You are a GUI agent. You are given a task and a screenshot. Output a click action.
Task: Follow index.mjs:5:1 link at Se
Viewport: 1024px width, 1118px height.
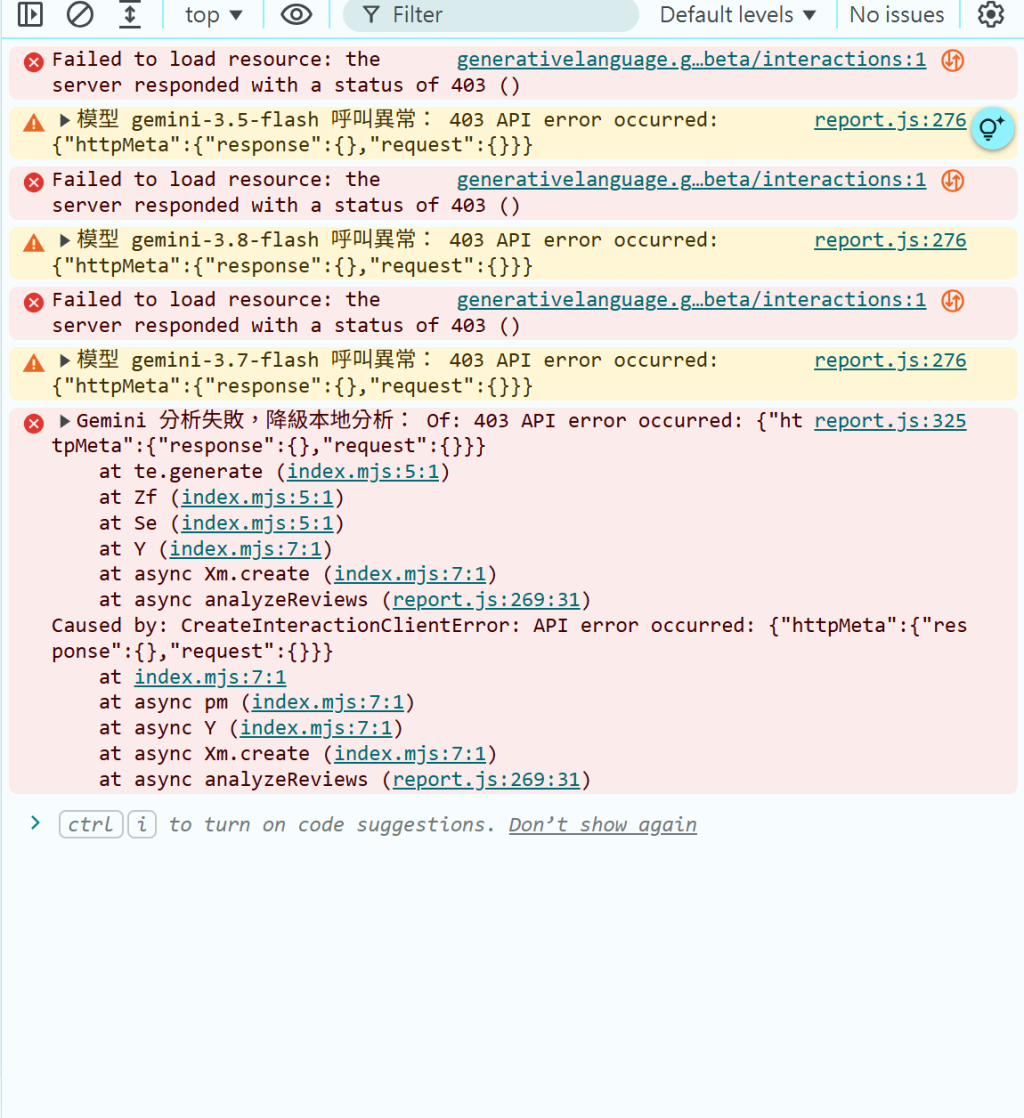(x=257, y=523)
